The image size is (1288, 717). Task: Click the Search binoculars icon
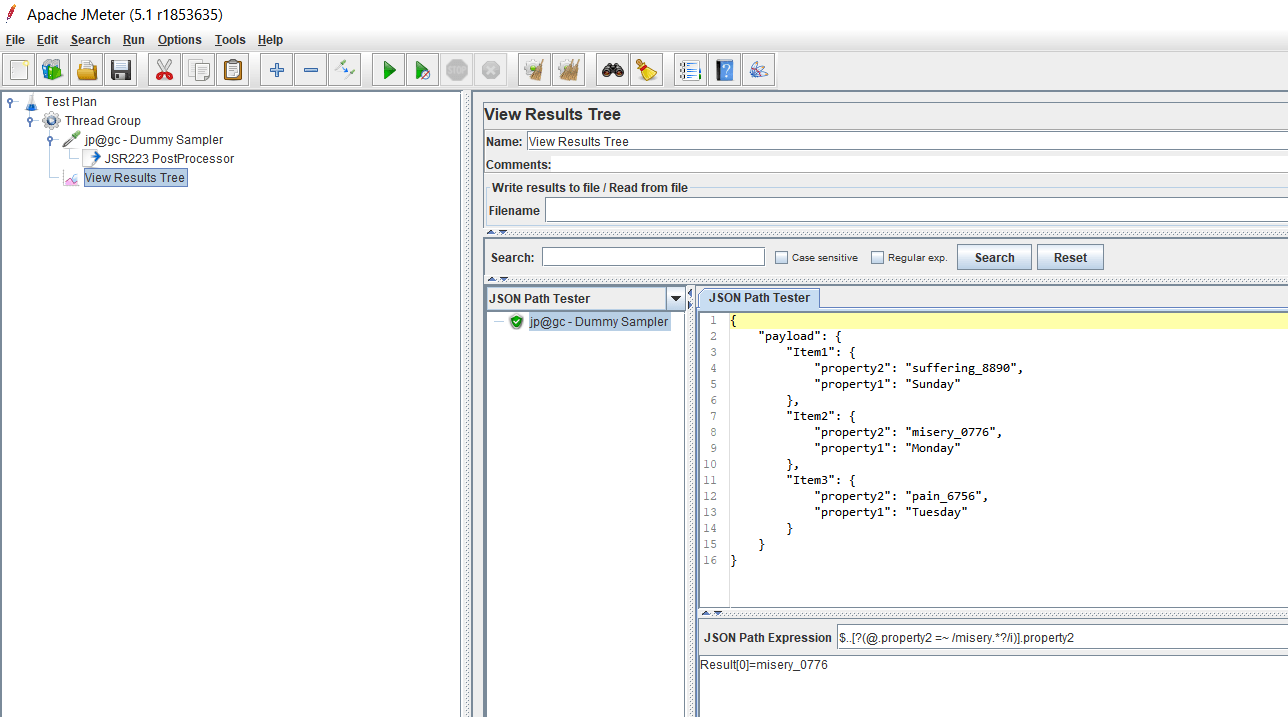(613, 70)
